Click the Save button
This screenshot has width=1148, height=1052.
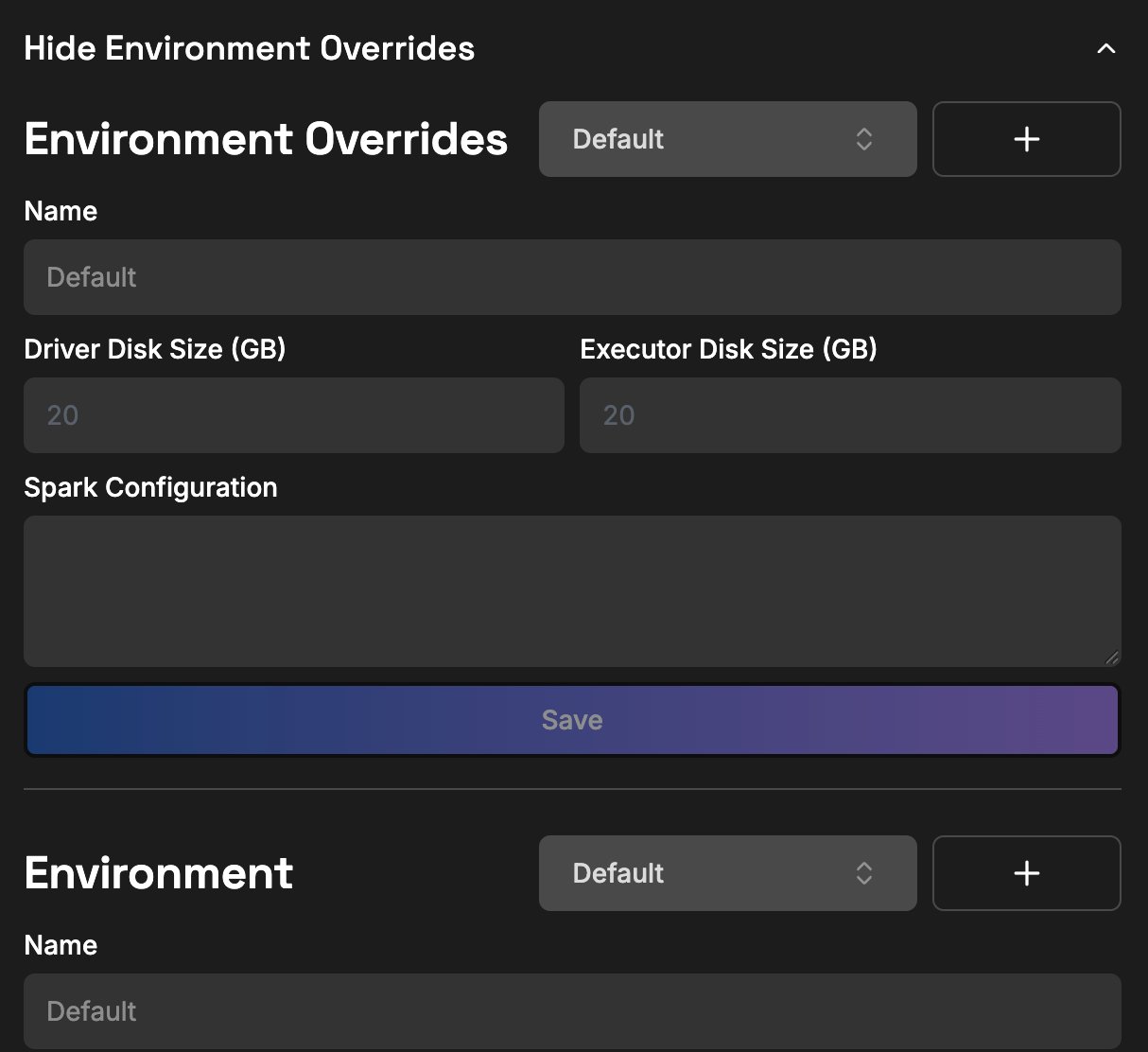(572, 720)
